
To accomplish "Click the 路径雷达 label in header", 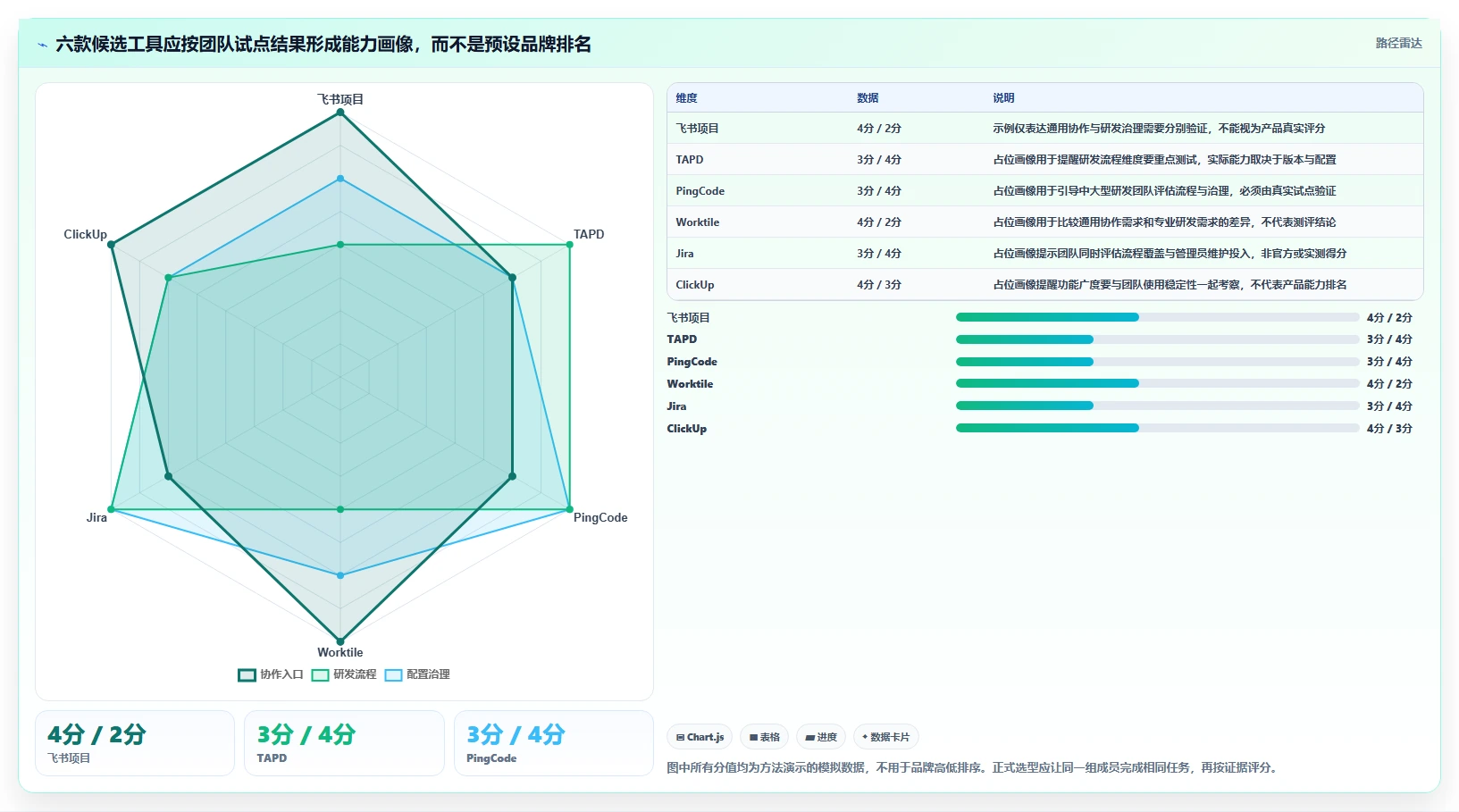I will [1398, 43].
